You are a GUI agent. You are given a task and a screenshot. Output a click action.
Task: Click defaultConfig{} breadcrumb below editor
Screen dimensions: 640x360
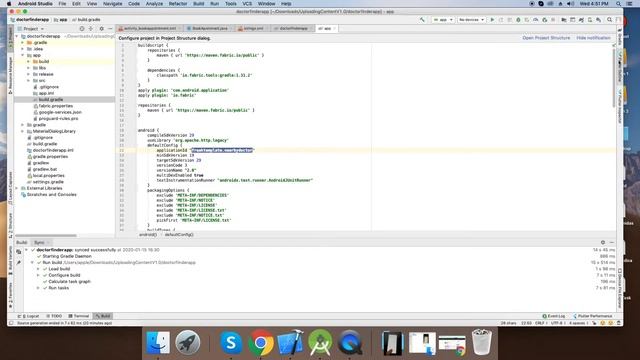coord(179,235)
